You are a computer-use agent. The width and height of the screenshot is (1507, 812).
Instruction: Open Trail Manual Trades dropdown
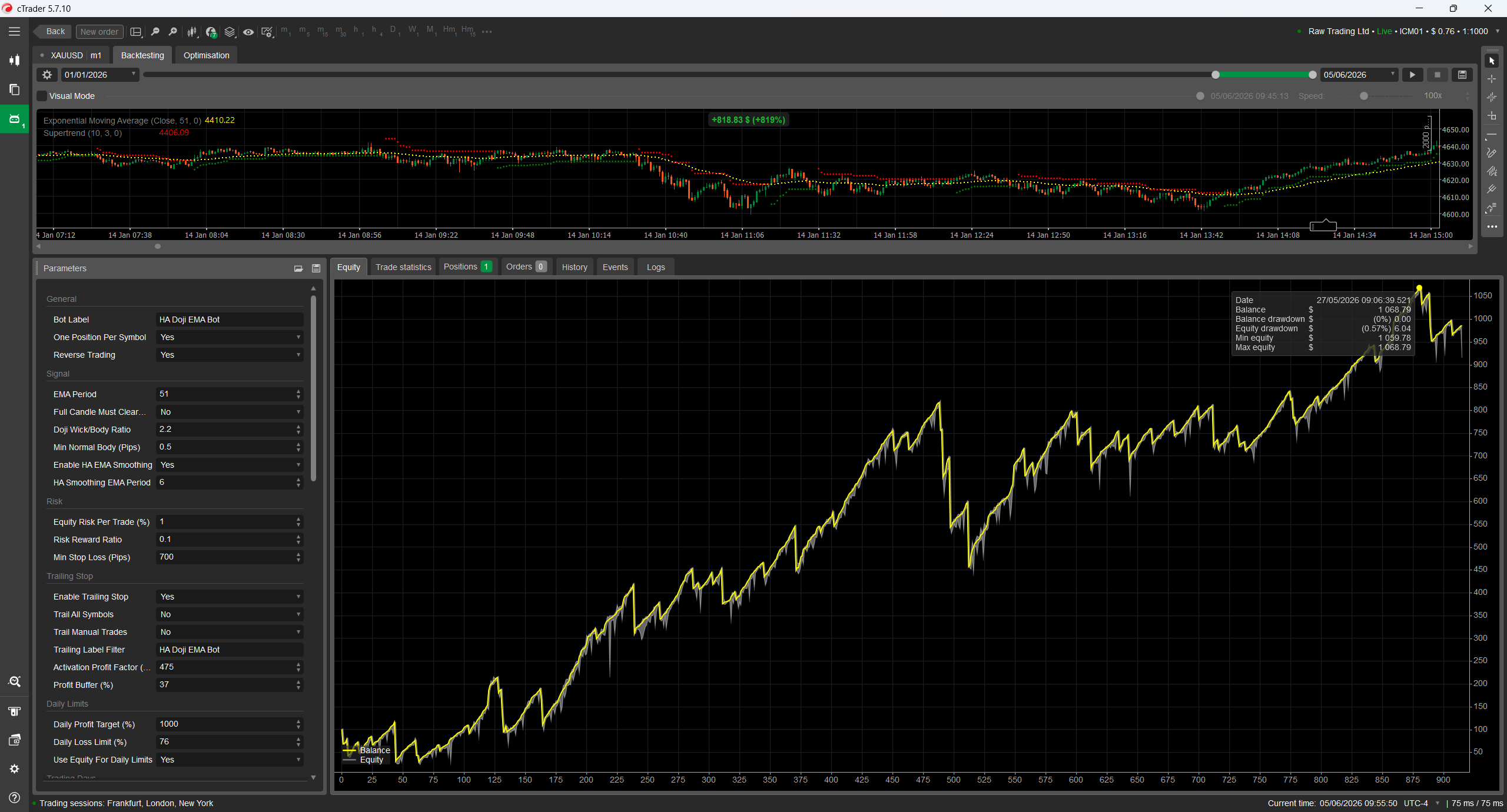[x=230, y=632]
